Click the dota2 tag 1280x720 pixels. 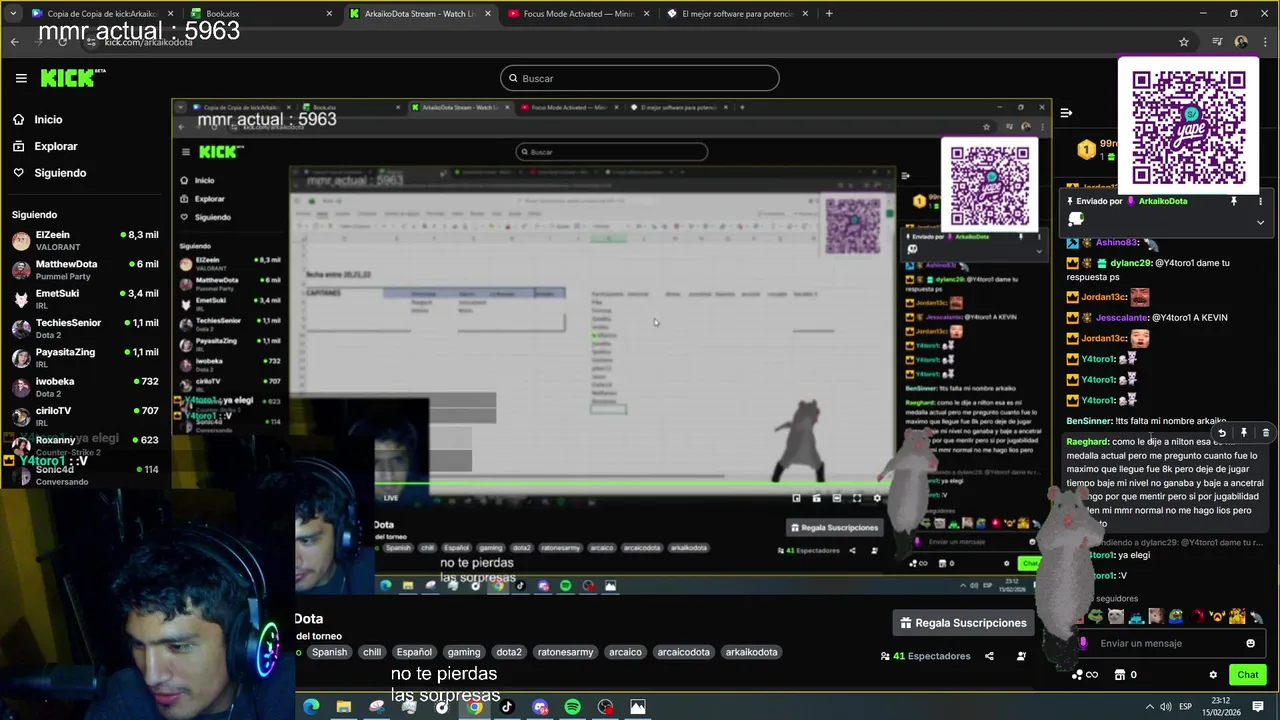coord(509,652)
